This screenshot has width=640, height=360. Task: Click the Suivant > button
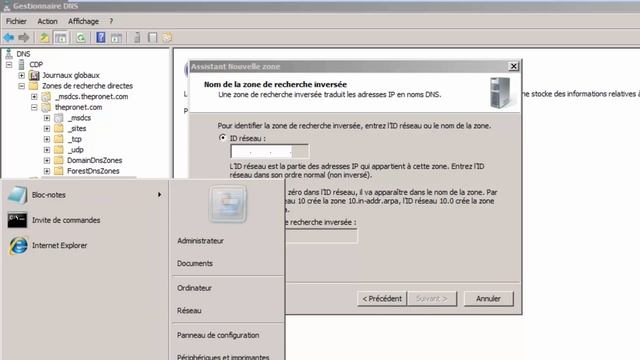(432, 299)
